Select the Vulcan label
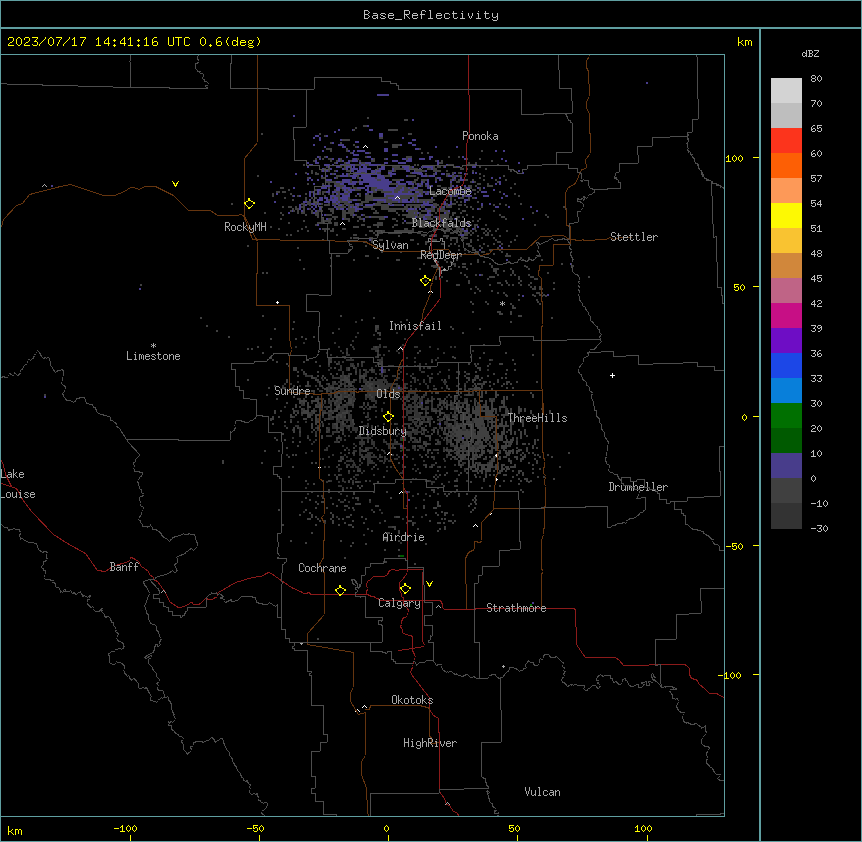 pos(543,792)
